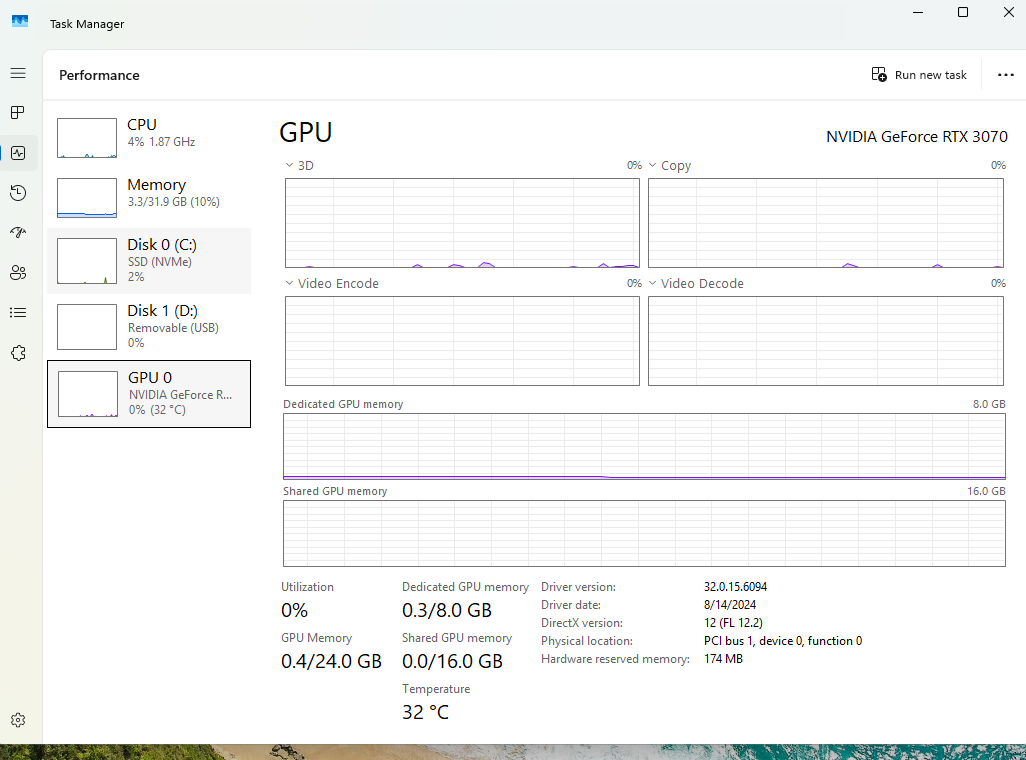Viewport: 1026px width, 760px height.
Task: Switch to the Users page icon
Action: (17, 273)
